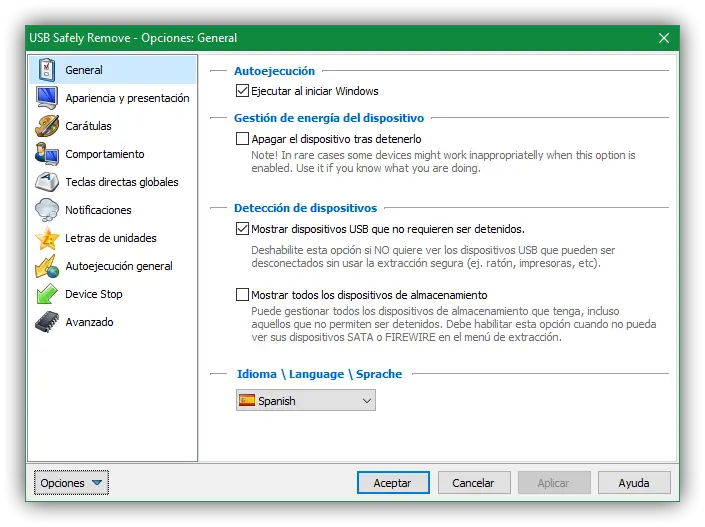Click the 'Puede gestionar todos los dispositivos' description
This screenshot has height=527, width=705.
pyautogui.click(x=454, y=324)
